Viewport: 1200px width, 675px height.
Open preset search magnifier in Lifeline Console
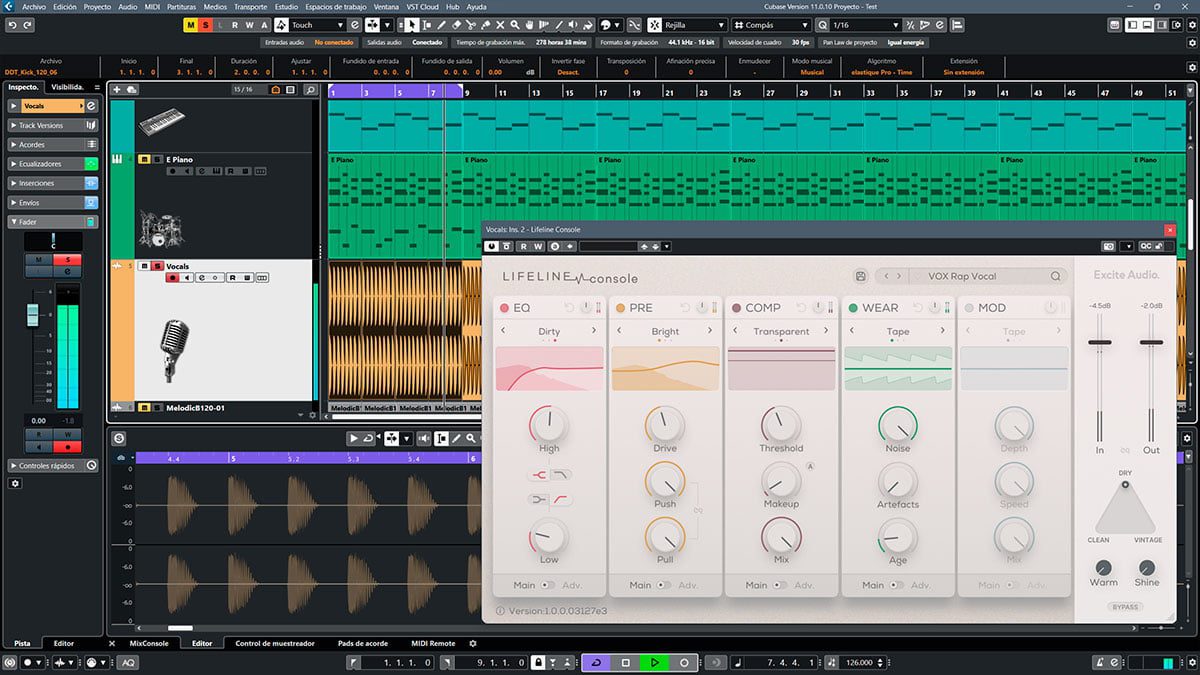pos(1055,276)
